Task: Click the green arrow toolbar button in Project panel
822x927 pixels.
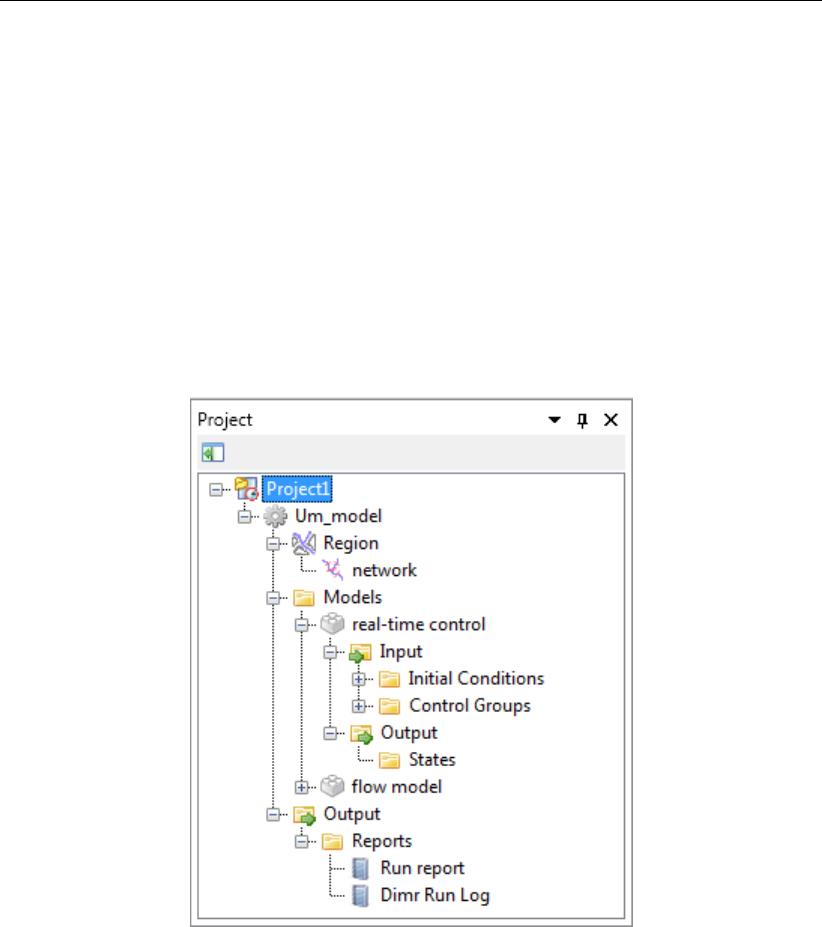Action: tap(213, 453)
